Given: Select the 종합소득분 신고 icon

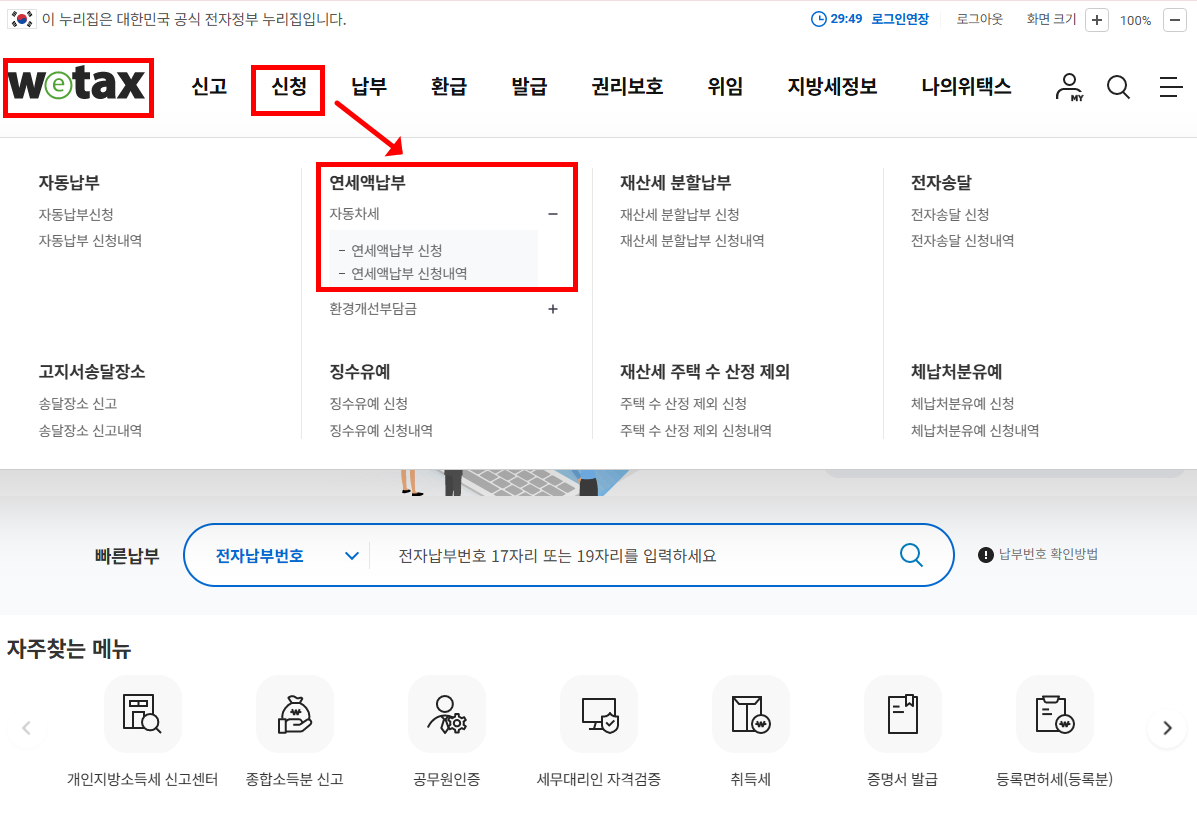Looking at the screenshot, I should 295,714.
